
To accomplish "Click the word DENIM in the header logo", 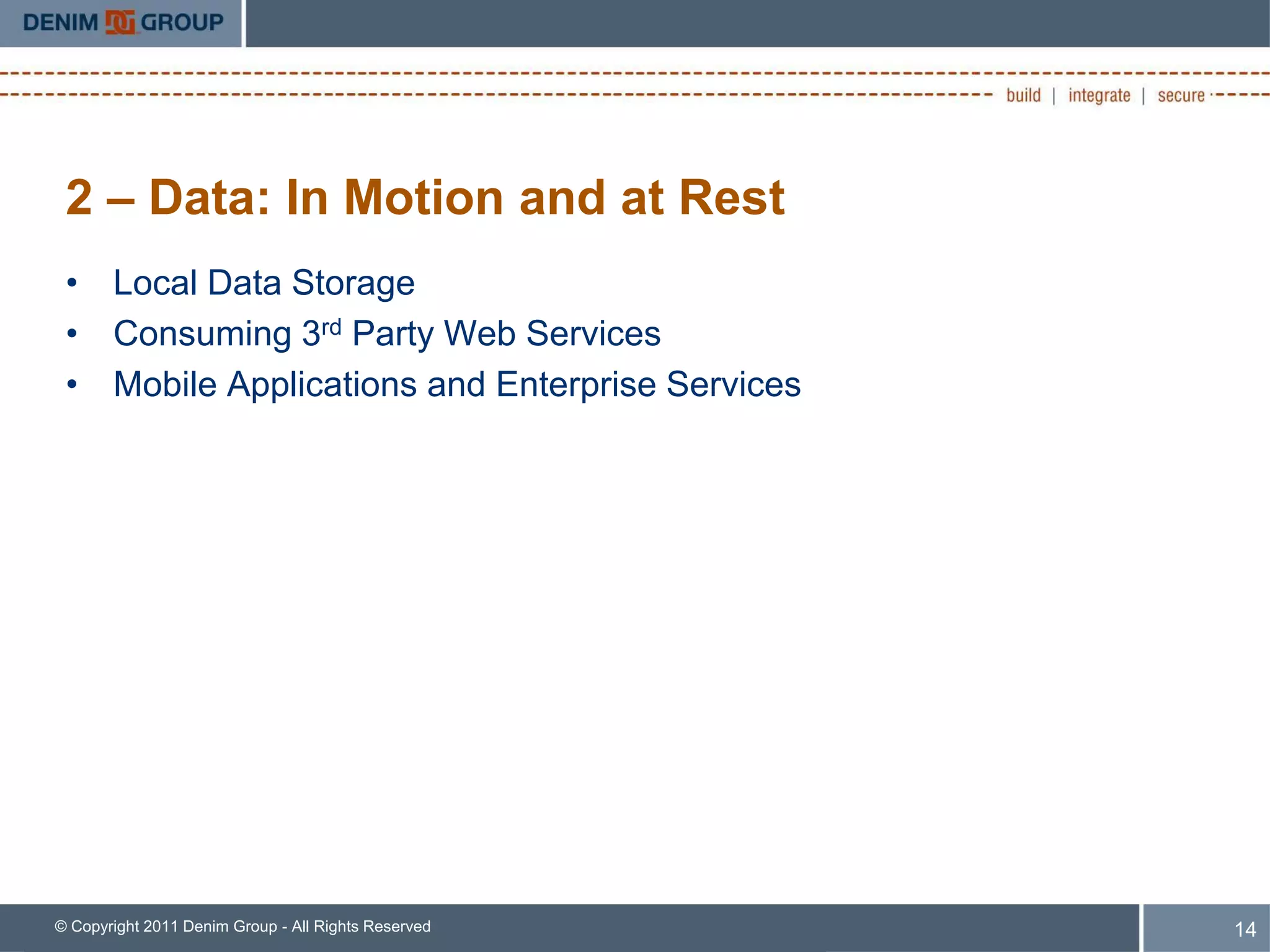I will pos(61,23).
